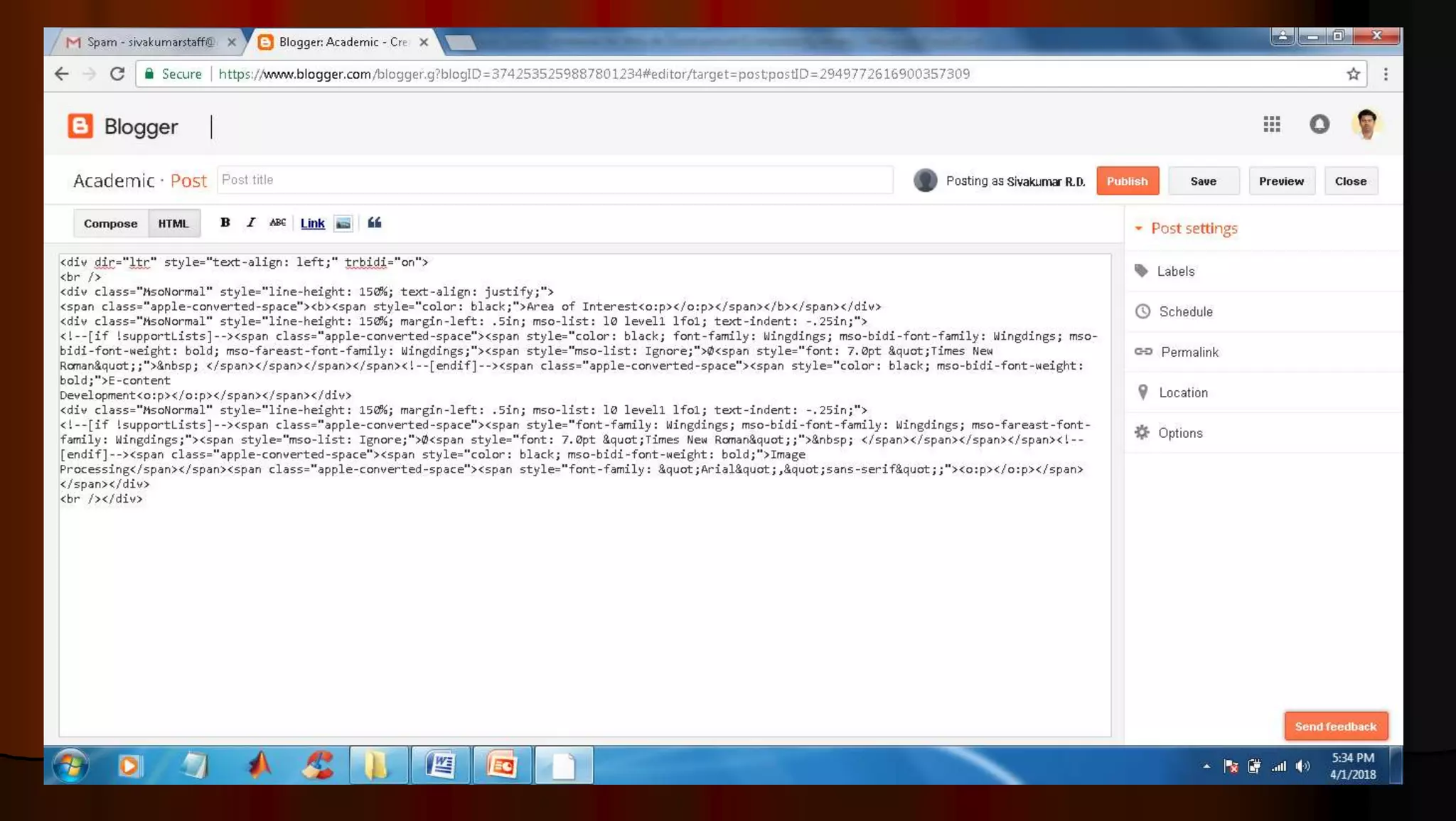Click the blockquote quotation icon

375,222
